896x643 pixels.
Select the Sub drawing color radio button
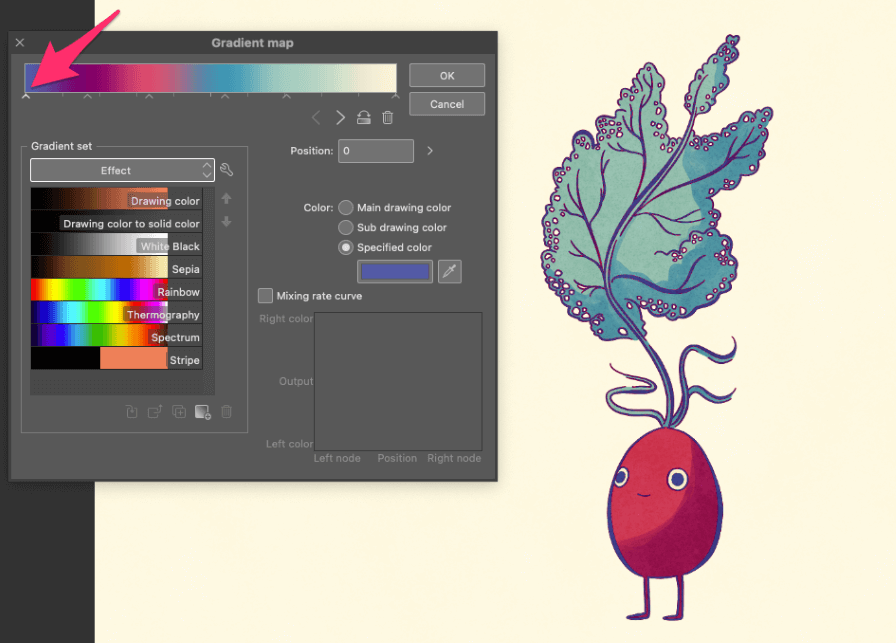pyautogui.click(x=346, y=227)
